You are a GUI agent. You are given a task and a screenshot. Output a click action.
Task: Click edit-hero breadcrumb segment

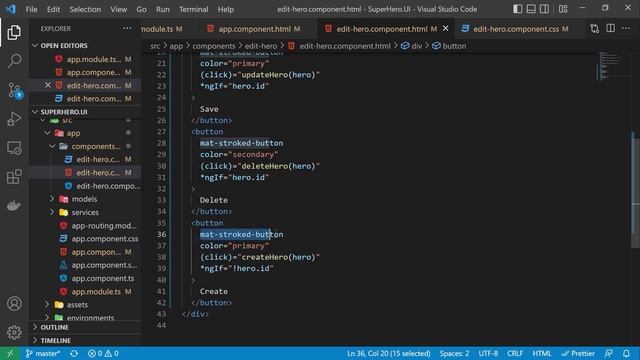pyautogui.click(x=261, y=46)
